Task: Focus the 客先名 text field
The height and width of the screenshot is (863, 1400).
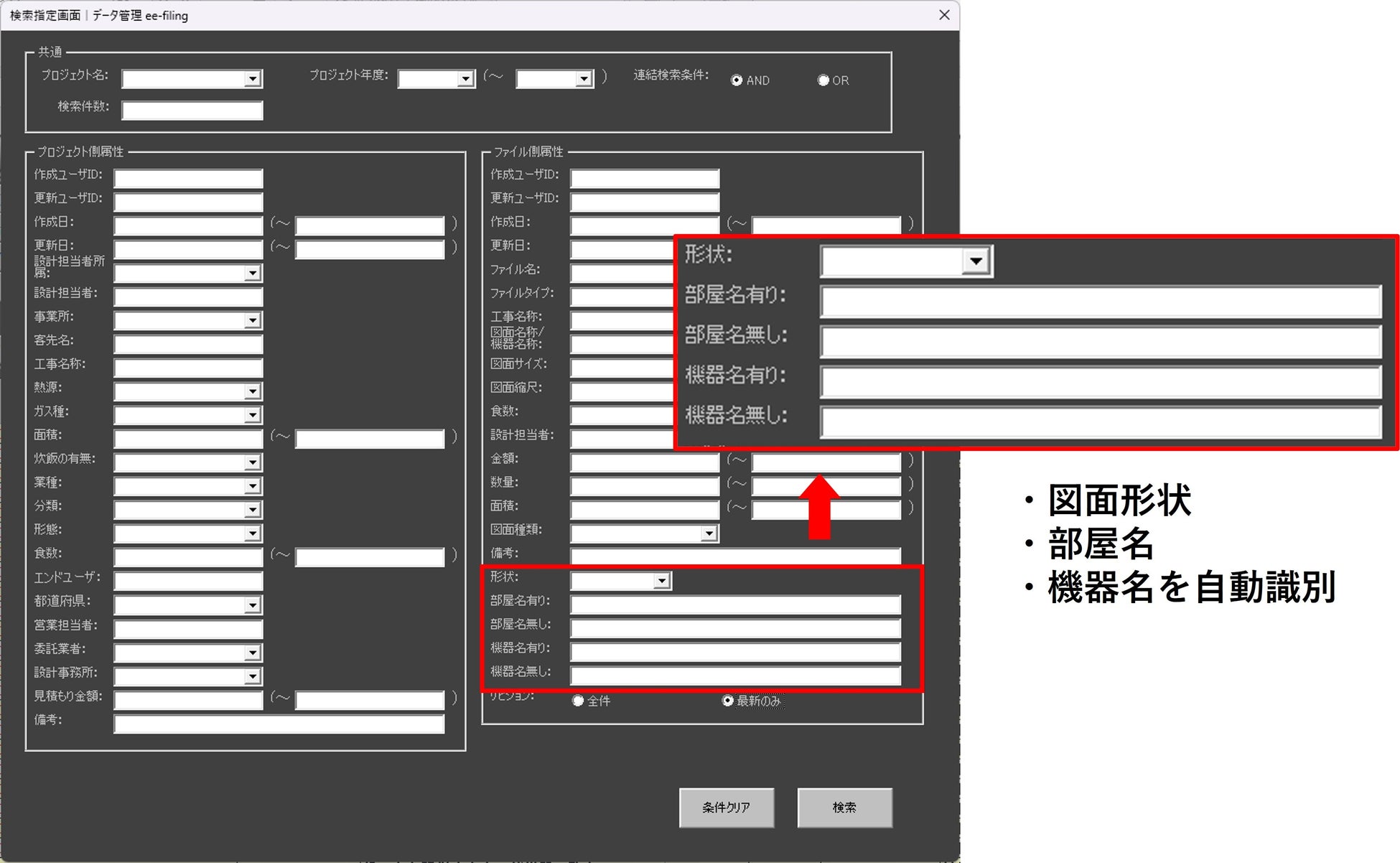Action: [x=188, y=344]
